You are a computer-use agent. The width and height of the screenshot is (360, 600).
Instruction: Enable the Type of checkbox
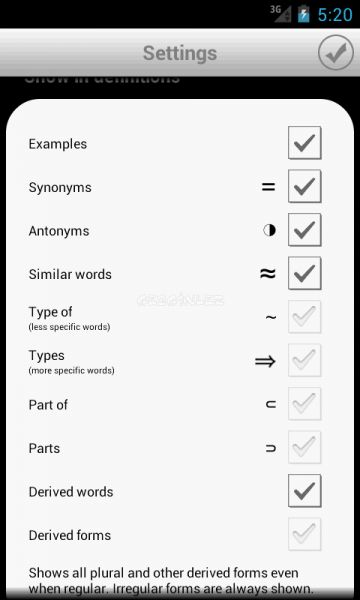click(x=305, y=317)
